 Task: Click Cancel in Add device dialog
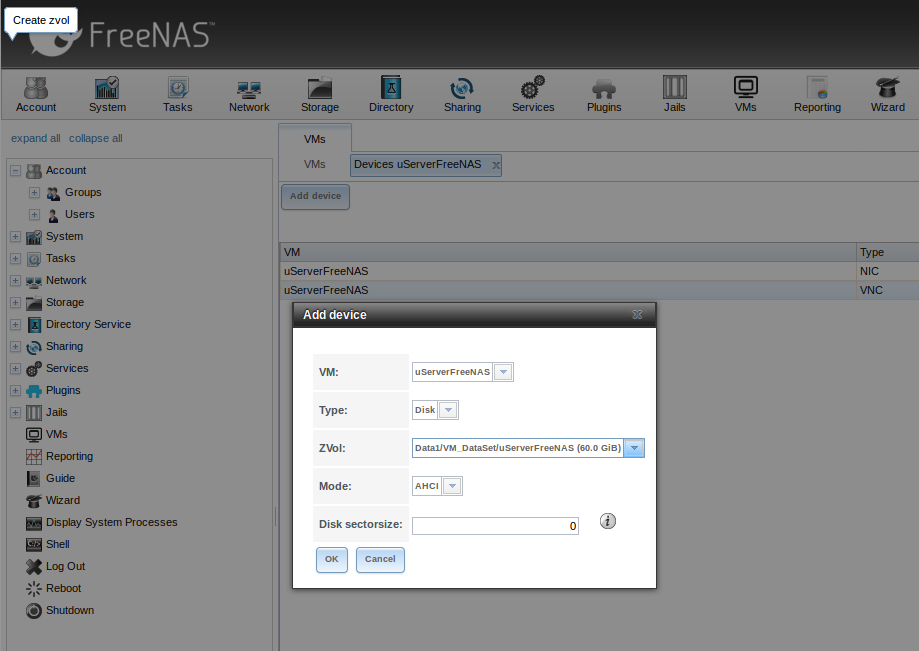(x=380, y=560)
